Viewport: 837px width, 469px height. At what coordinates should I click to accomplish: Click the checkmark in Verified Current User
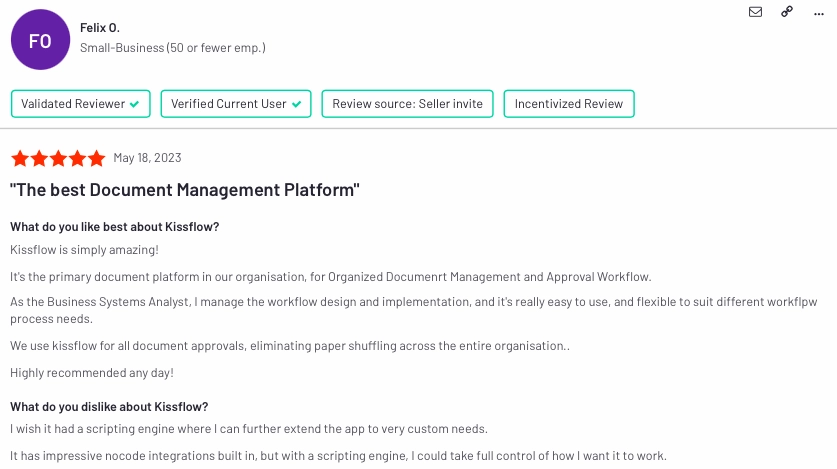point(296,104)
